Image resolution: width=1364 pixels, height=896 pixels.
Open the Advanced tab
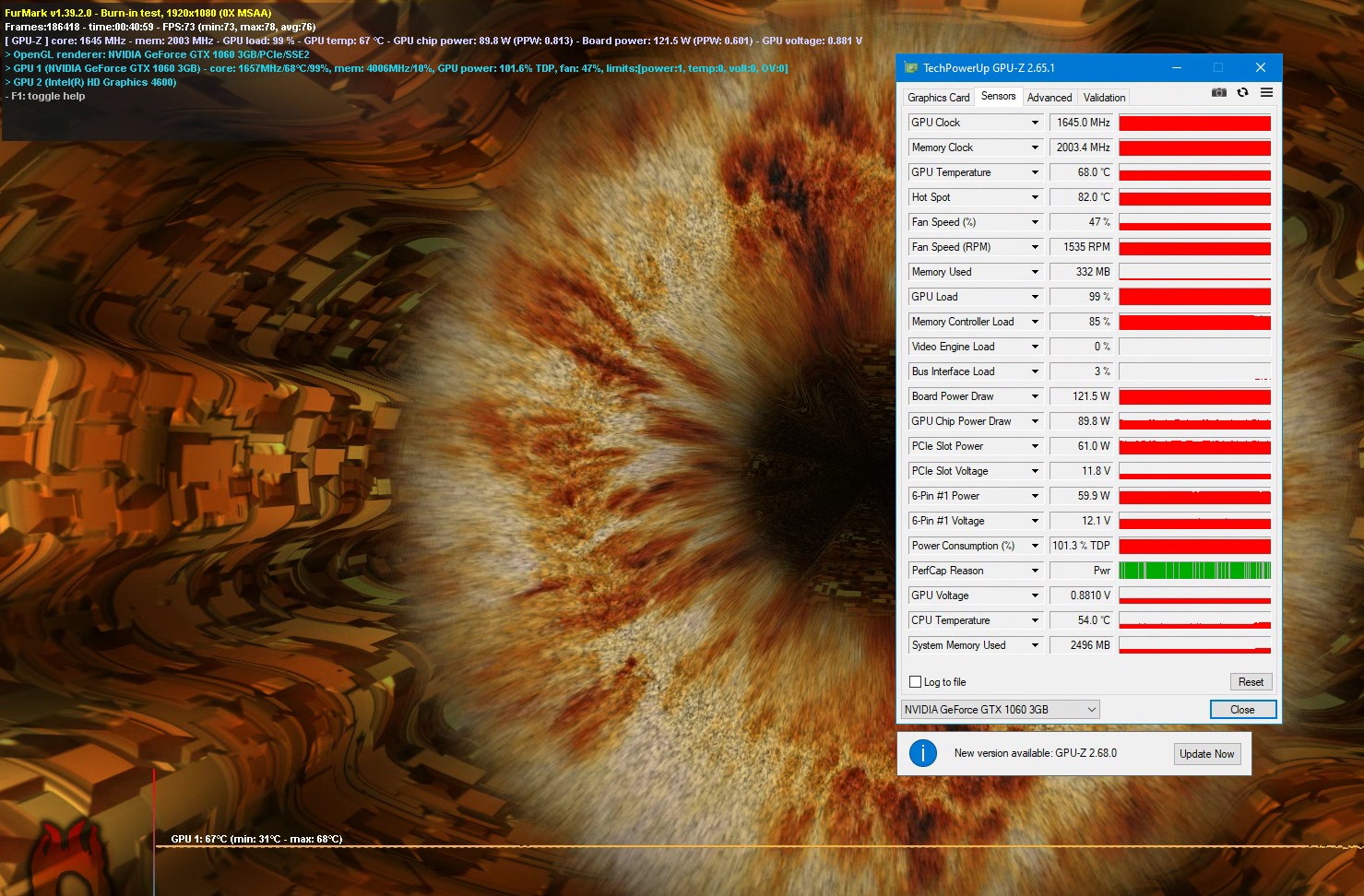pyautogui.click(x=1049, y=98)
